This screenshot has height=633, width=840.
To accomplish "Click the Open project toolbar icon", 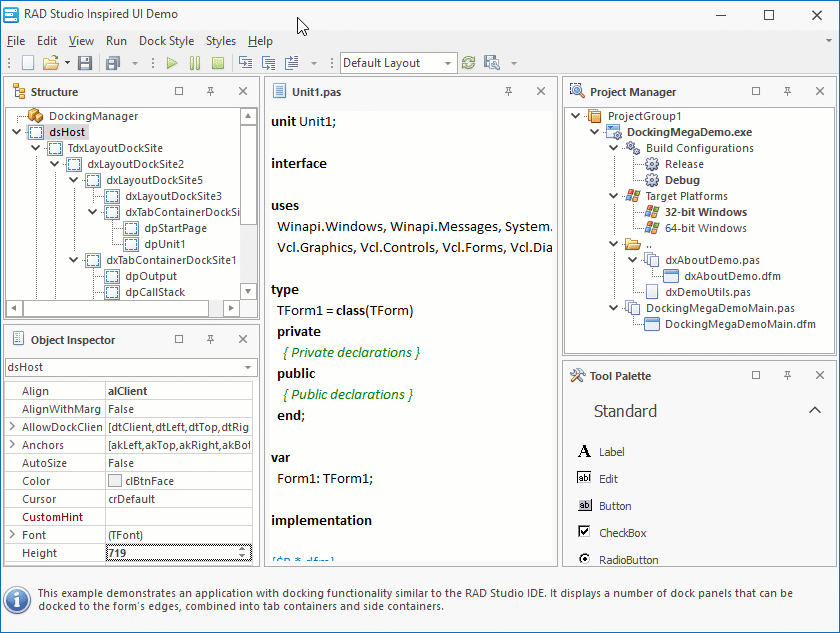I will (50, 62).
